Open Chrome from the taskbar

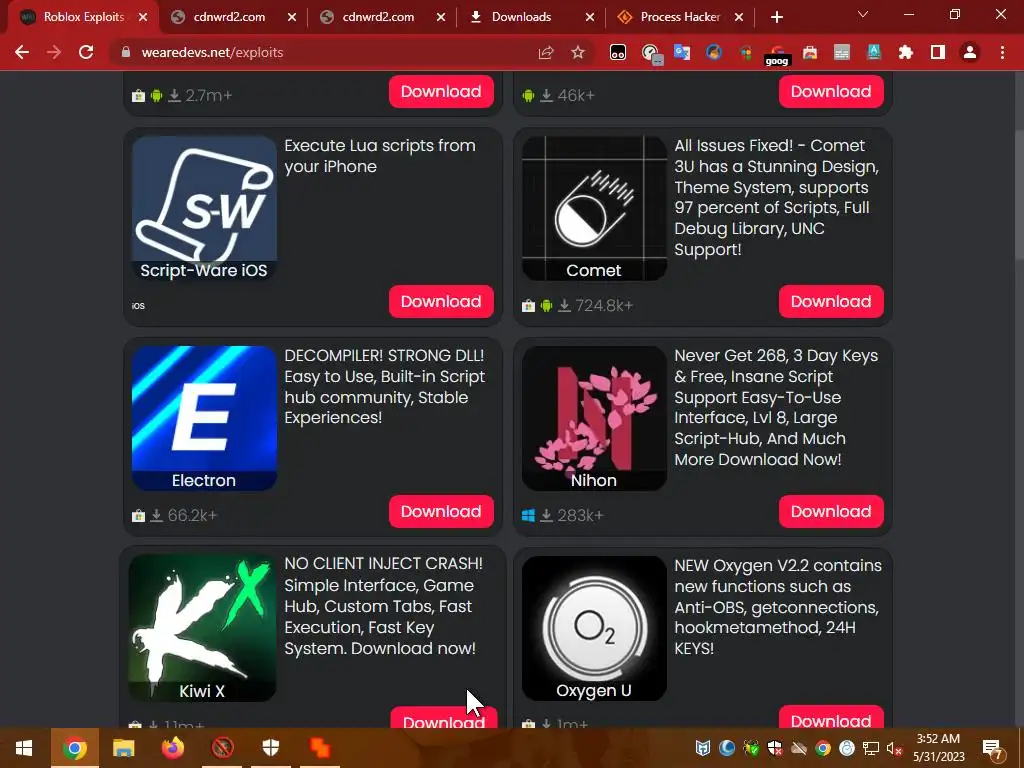point(74,748)
